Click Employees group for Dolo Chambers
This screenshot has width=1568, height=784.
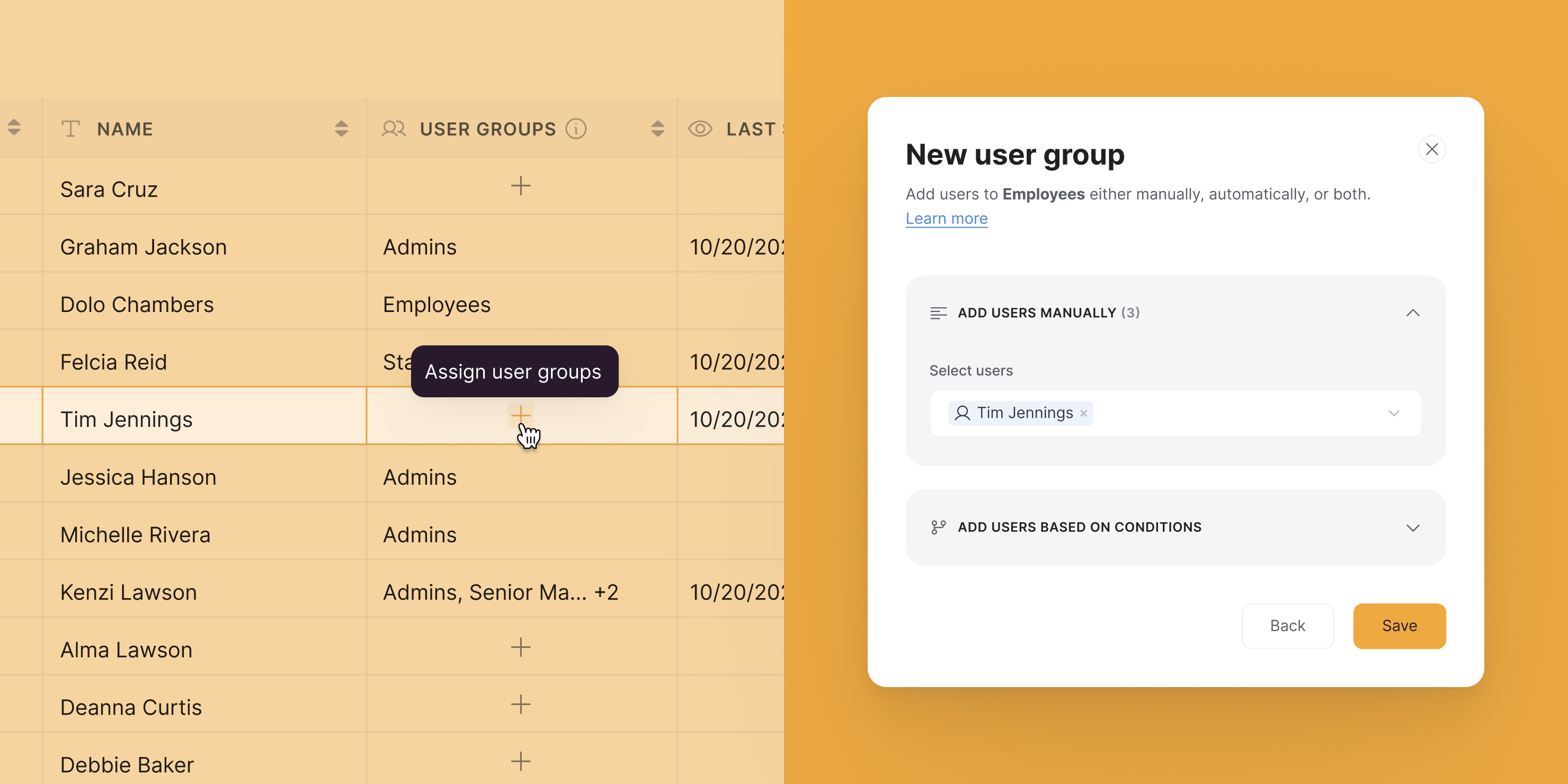click(x=436, y=305)
